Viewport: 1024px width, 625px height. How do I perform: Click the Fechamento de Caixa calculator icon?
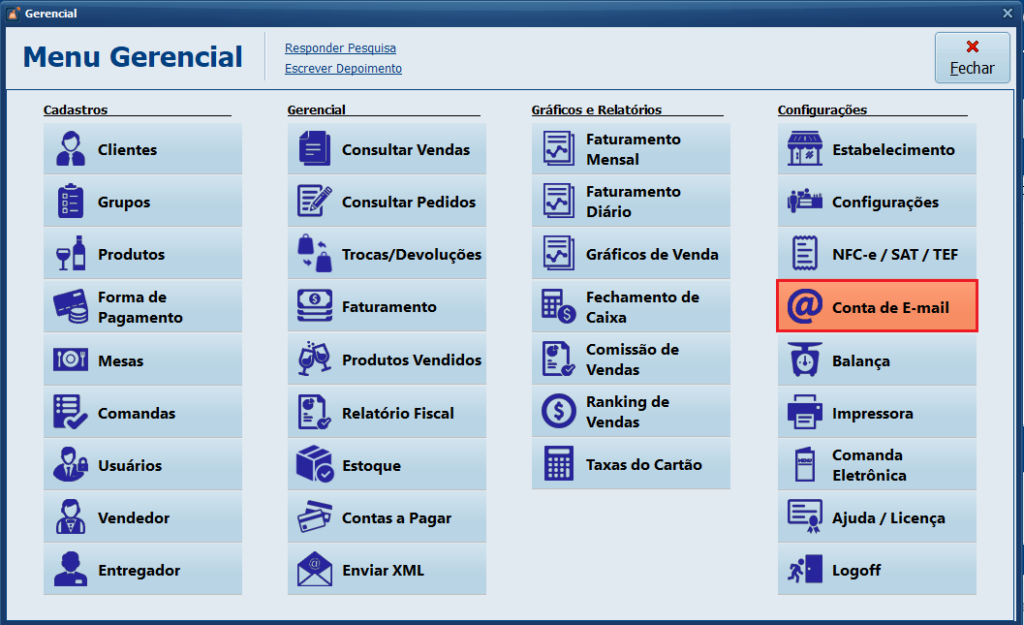[x=558, y=307]
